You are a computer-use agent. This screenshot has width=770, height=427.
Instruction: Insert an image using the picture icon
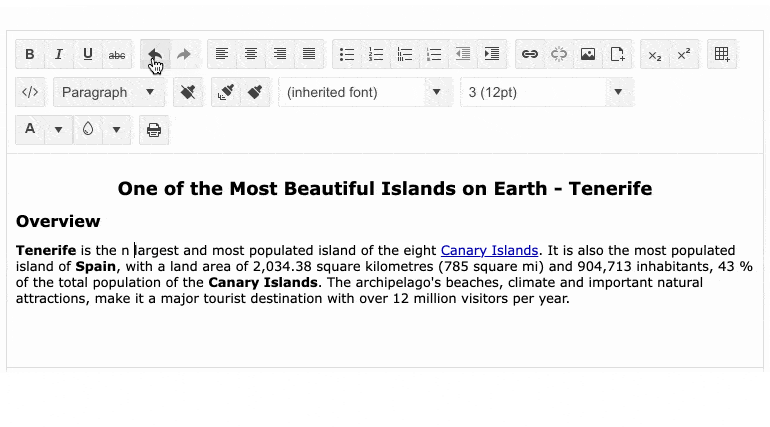click(588, 54)
